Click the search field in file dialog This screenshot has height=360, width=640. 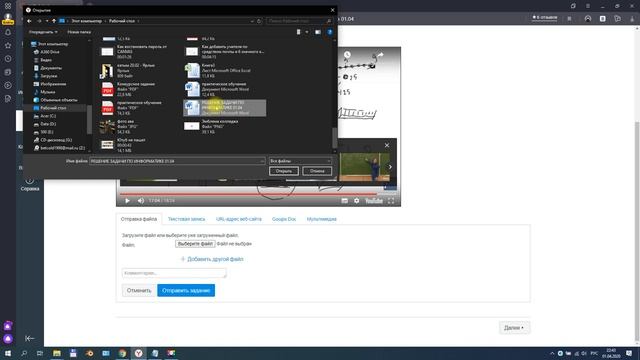pyautogui.click(x=299, y=21)
